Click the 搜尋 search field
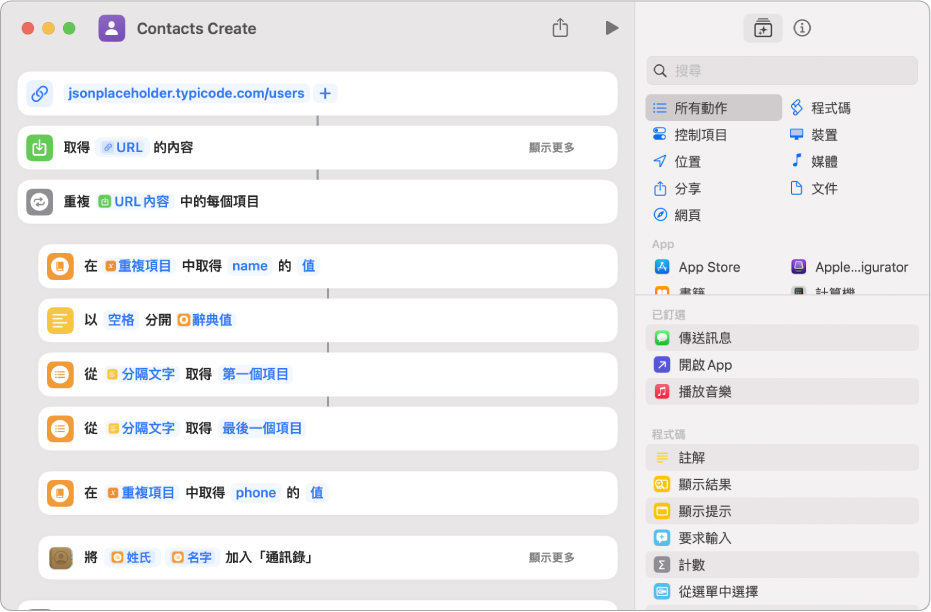This screenshot has height=612, width=931. [782, 71]
